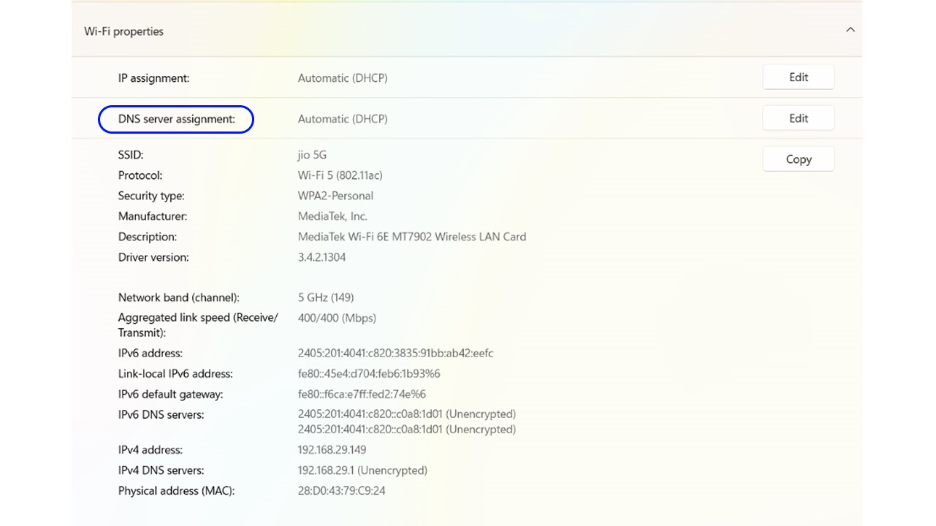936x526 pixels.
Task: Click the IPv4 DNS server 192.168.29.1 entry
Action: click(x=362, y=470)
